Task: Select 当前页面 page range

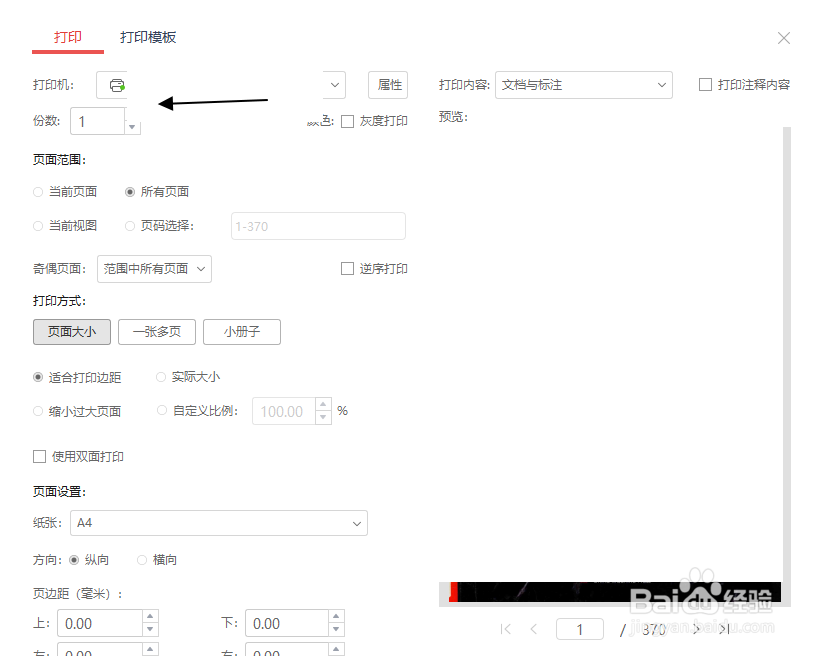Action: pyautogui.click(x=37, y=191)
